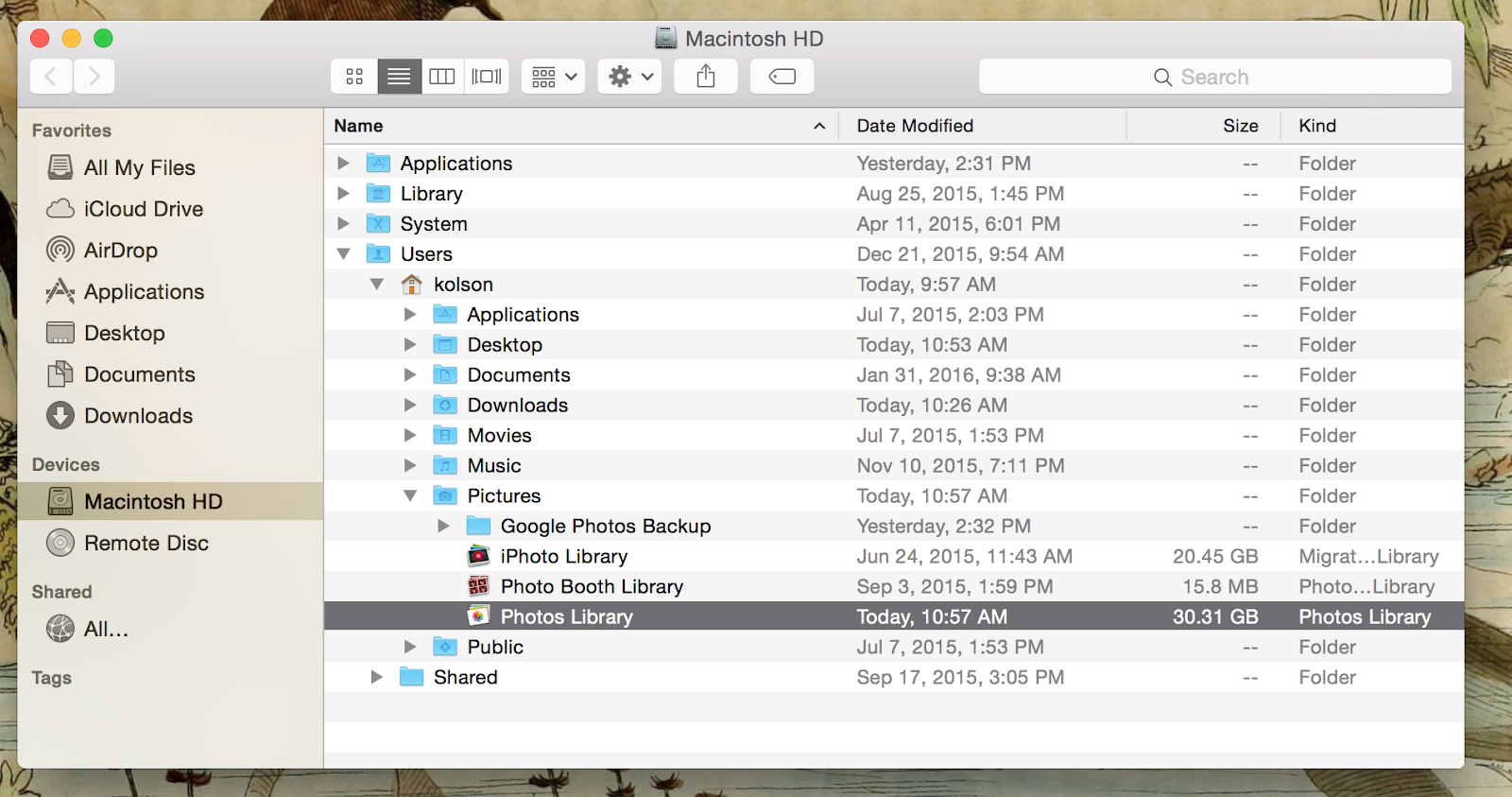
Task: Click the 20.45 GB size value
Action: 1215,557
